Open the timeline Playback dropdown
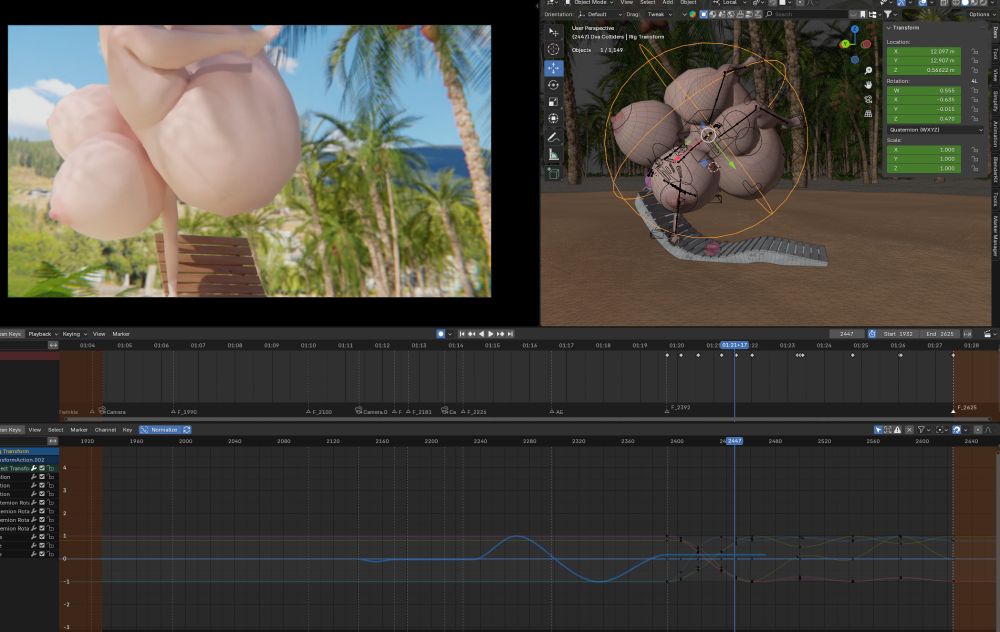1000x632 pixels. [x=43, y=334]
